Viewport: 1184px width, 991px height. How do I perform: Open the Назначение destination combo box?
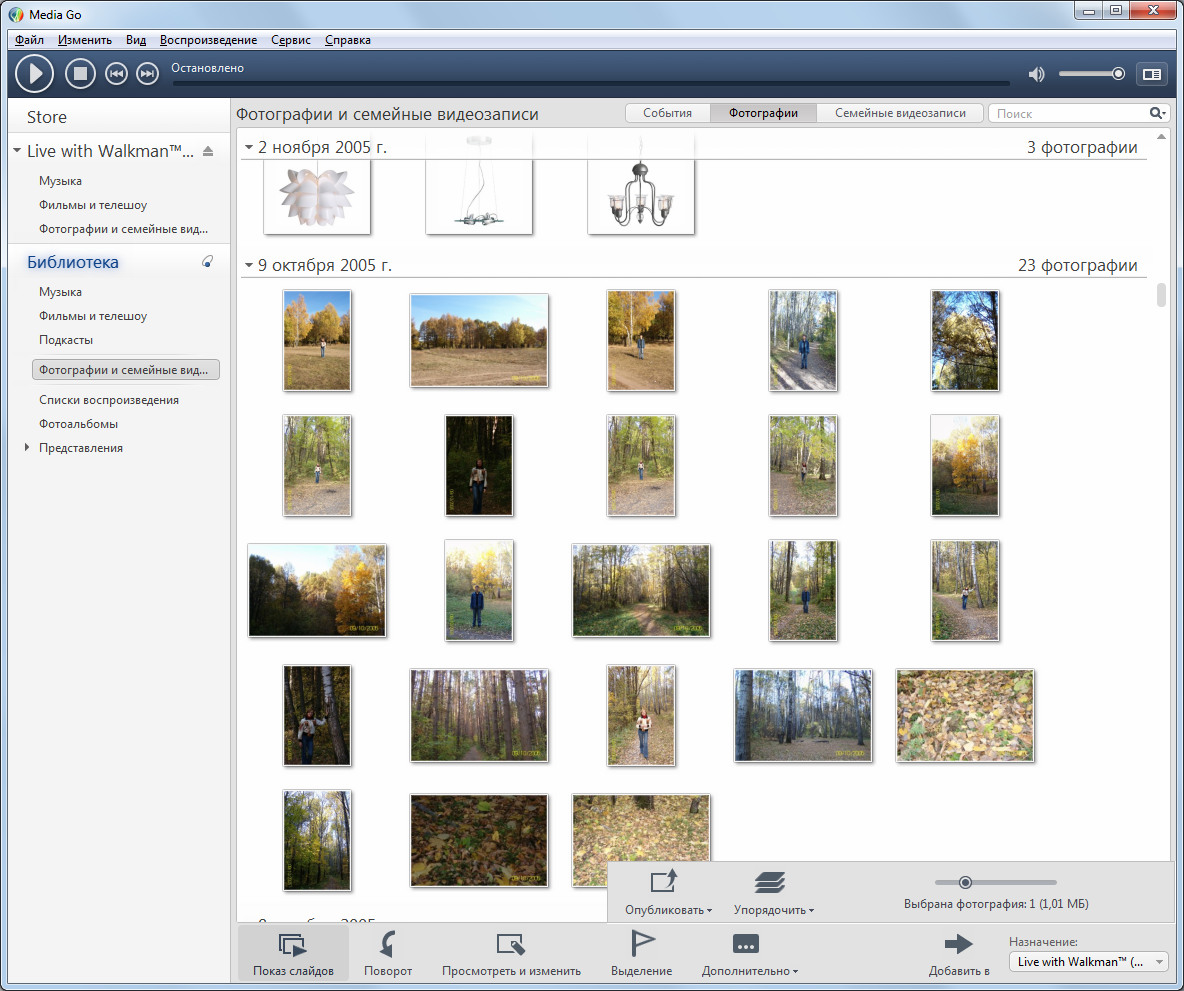pyautogui.click(x=1088, y=961)
